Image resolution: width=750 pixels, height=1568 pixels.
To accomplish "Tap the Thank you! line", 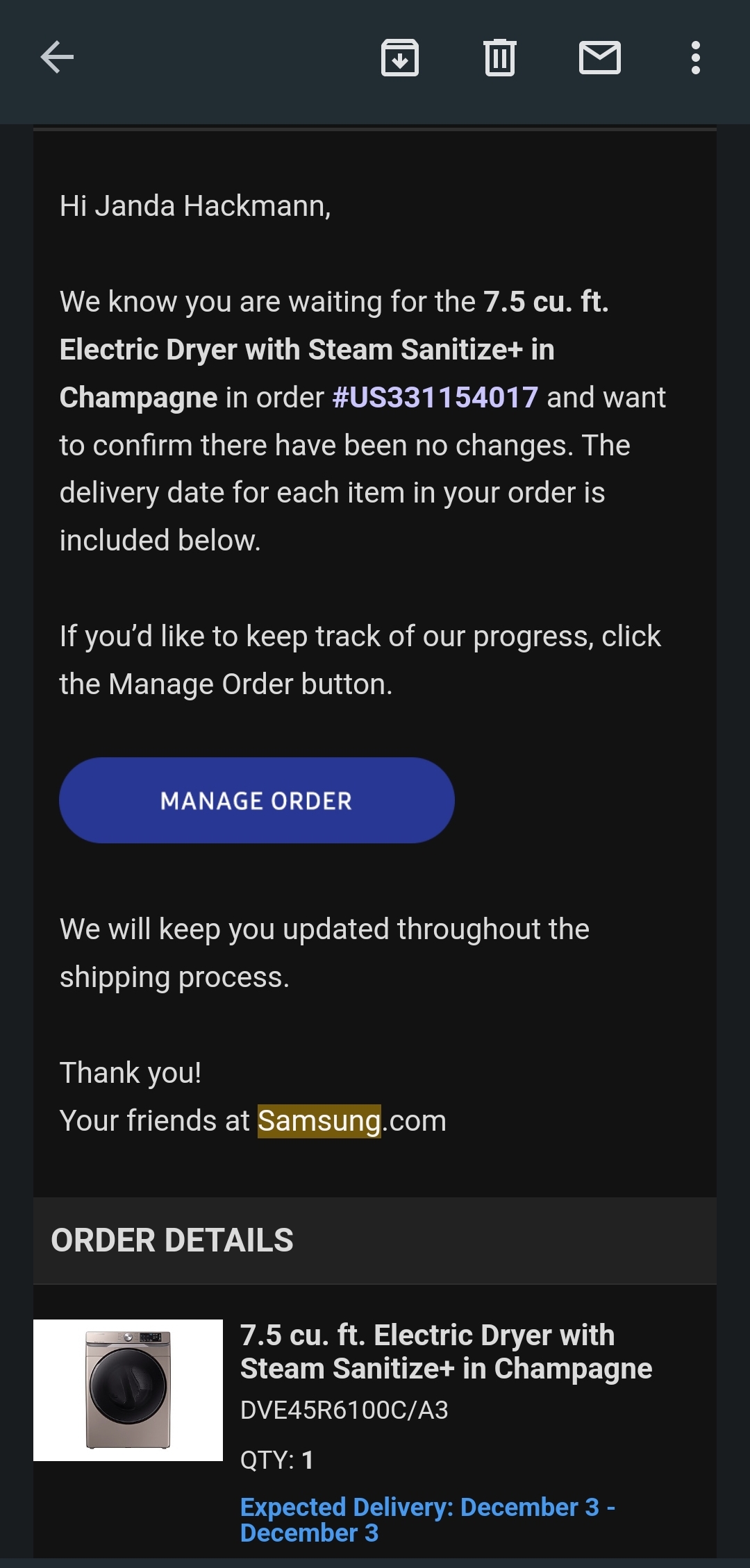I will 131,1073.
